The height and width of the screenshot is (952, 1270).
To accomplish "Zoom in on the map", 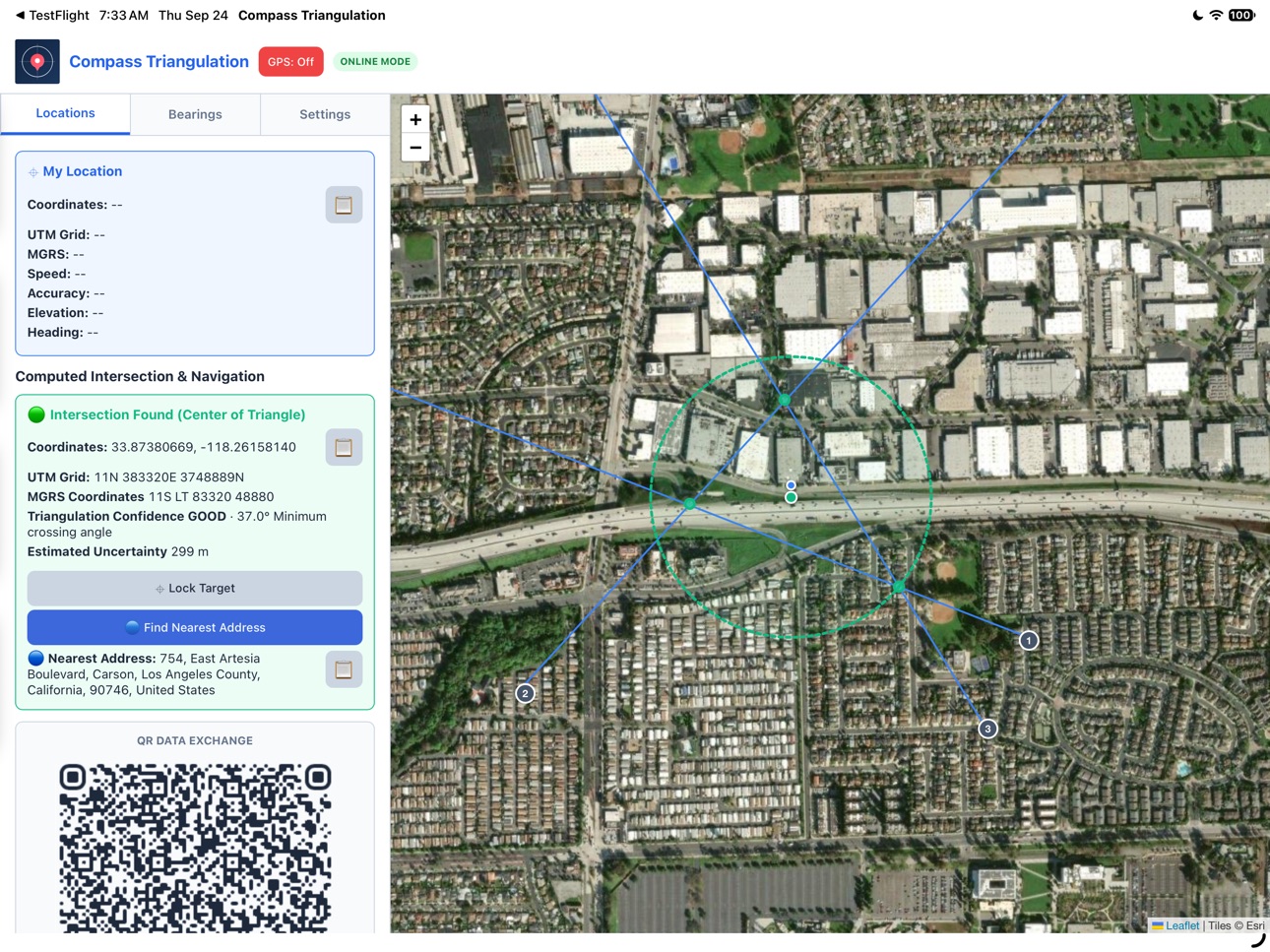I will tap(415, 120).
